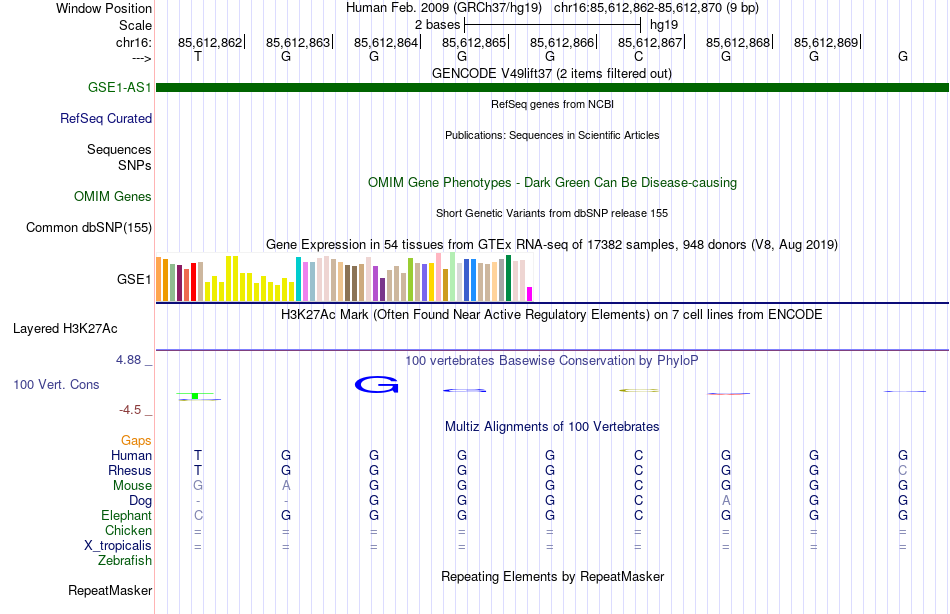Viewport: 950px width, 614px height.
Task: Open the Layered H3K27Ac track label
Action: 65,329
